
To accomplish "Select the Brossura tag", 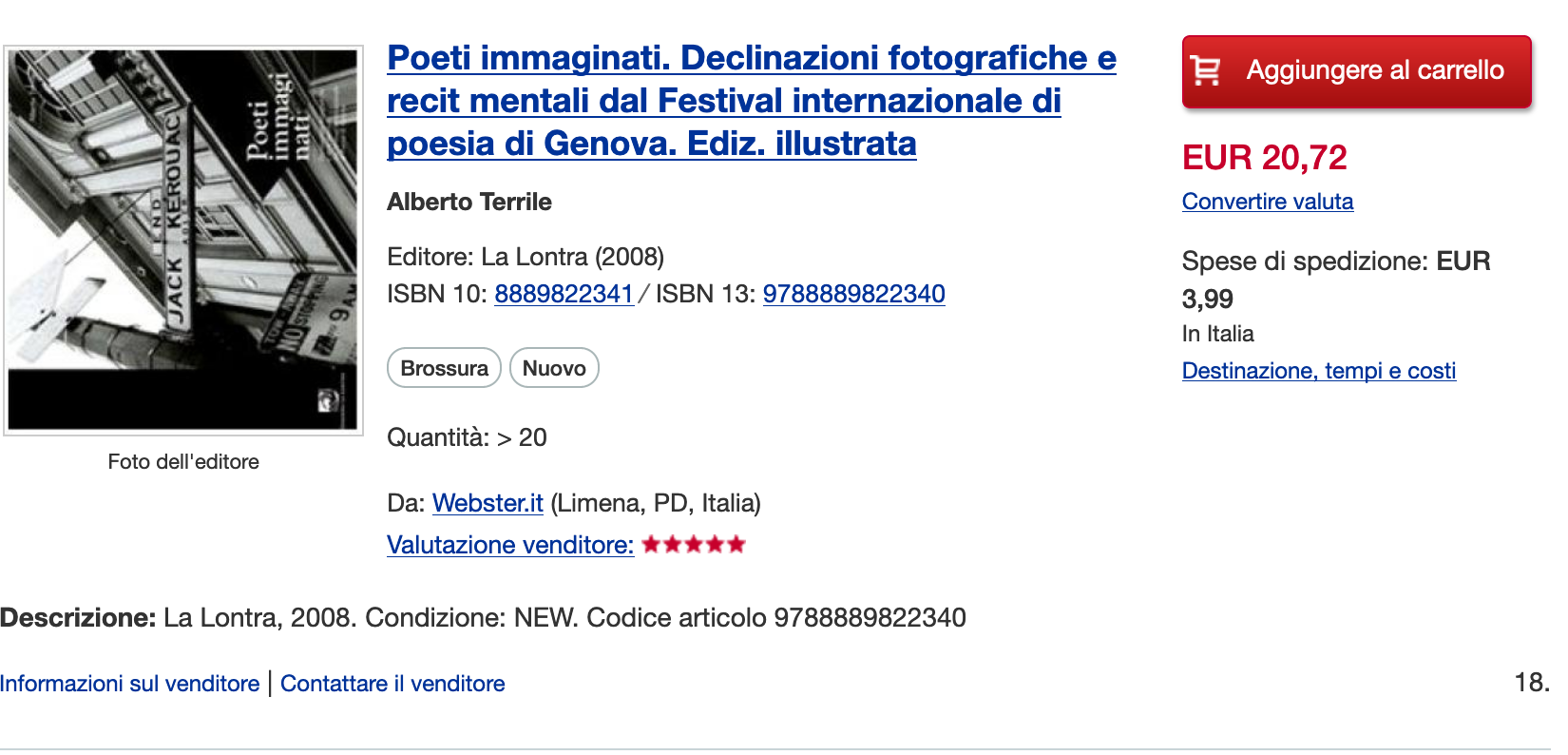I will (444, 368).
